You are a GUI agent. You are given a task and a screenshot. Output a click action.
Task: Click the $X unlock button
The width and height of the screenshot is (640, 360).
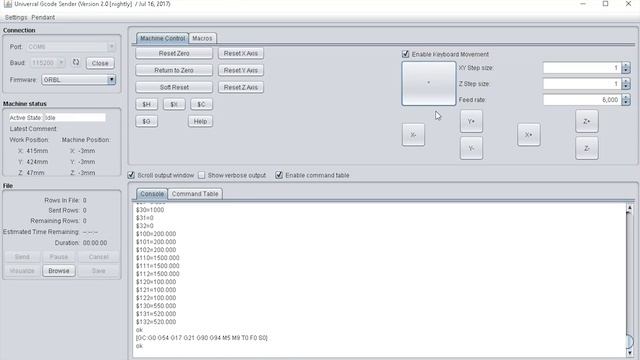[174, 104]
